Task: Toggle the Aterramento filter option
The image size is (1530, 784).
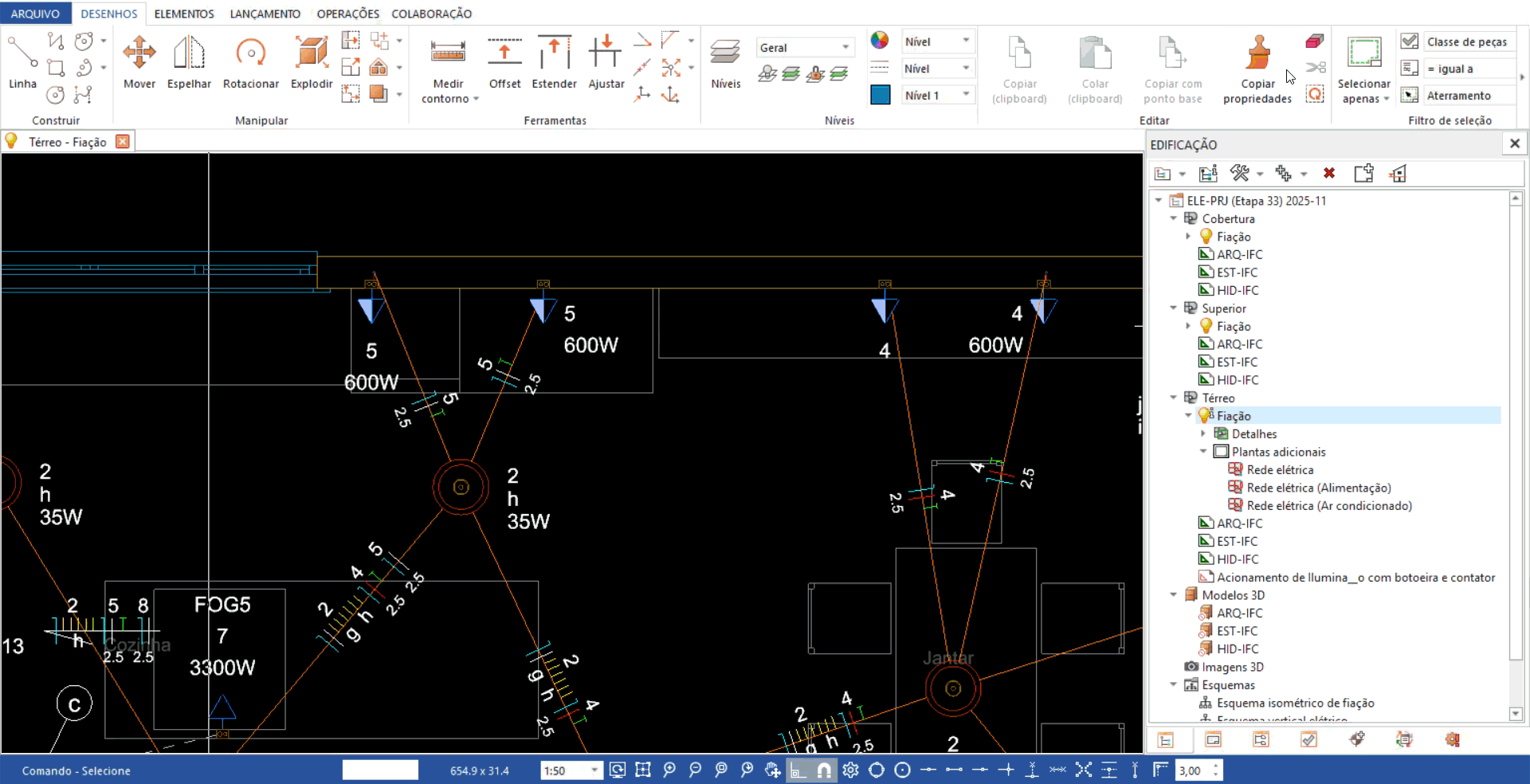Action: pos(1410,96)
